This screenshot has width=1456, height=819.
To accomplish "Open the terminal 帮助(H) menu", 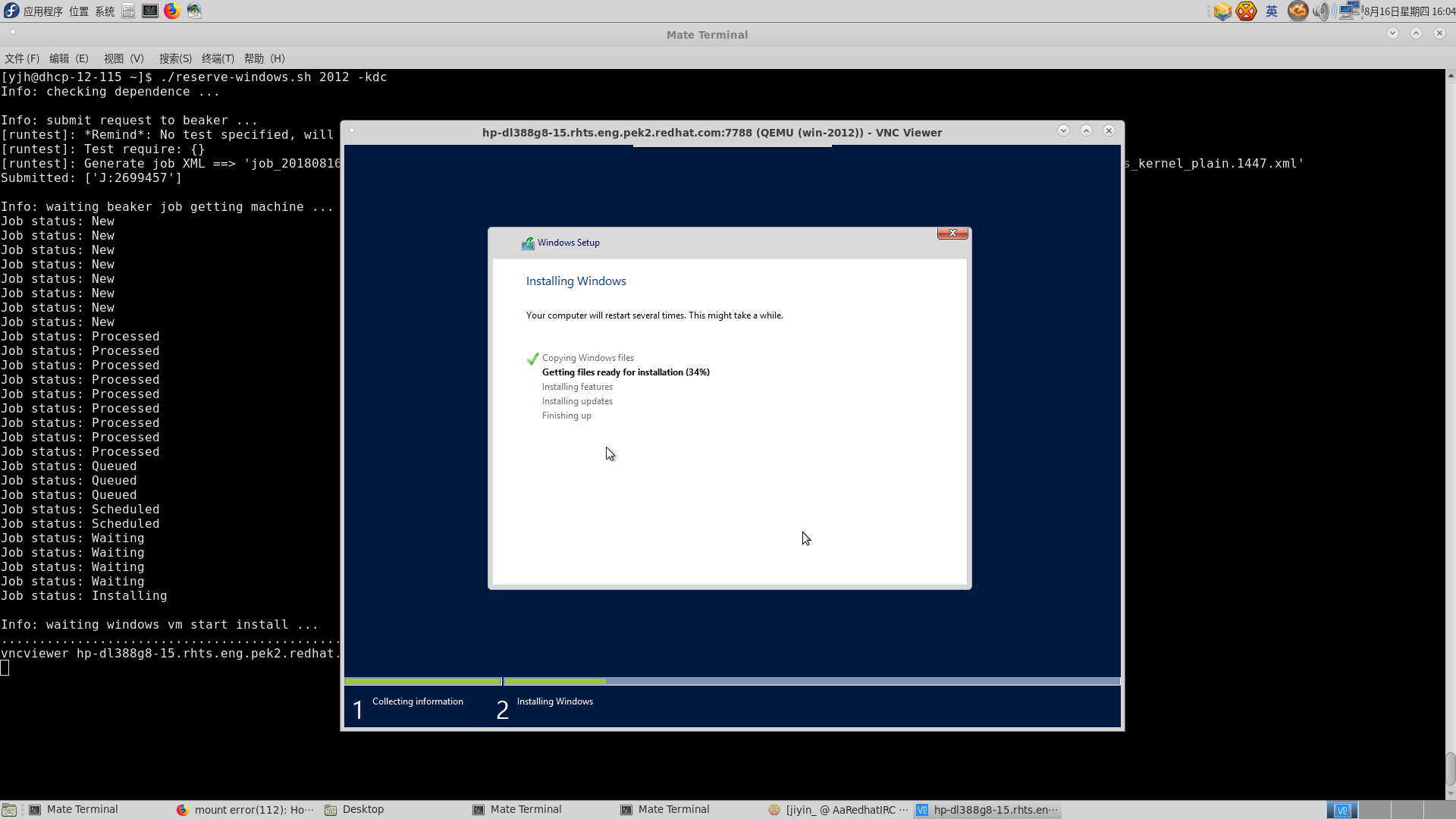I will (265, 58).
